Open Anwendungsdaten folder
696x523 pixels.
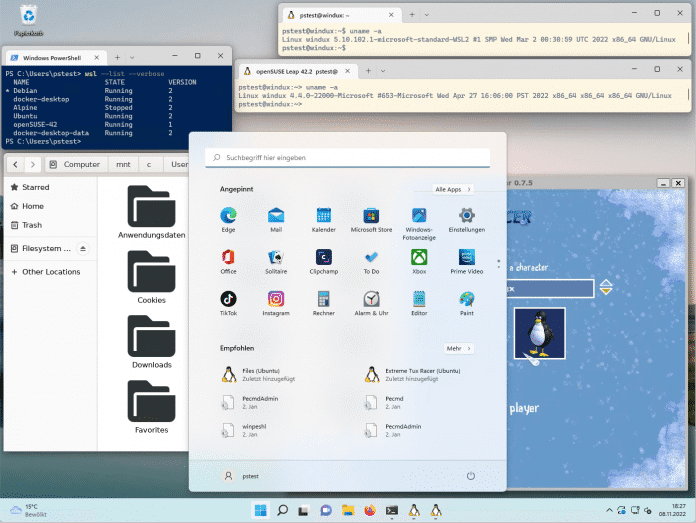tap(151, 212)
